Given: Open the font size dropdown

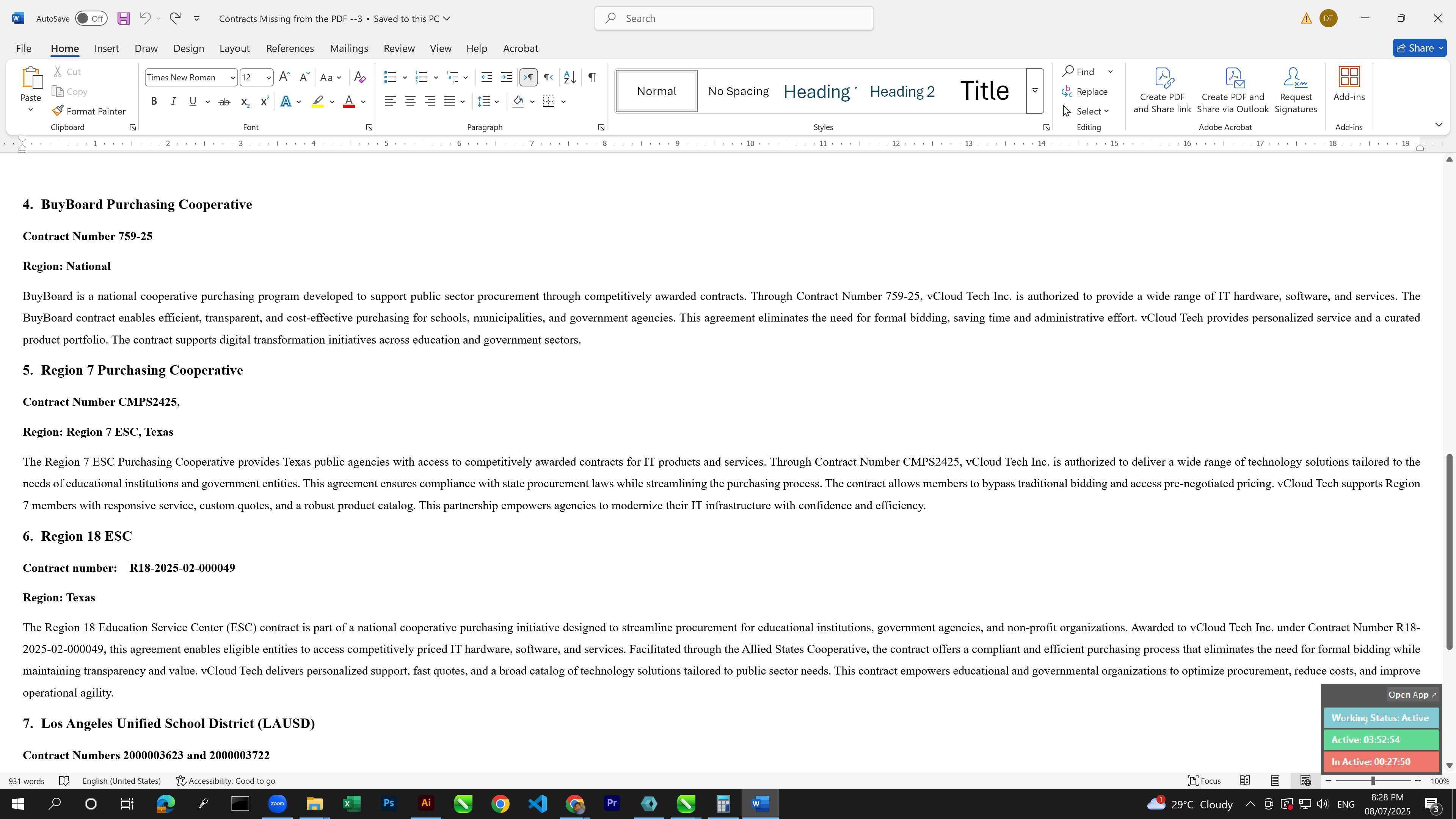Looking at the screenshot, I should (x=268, y=77).
